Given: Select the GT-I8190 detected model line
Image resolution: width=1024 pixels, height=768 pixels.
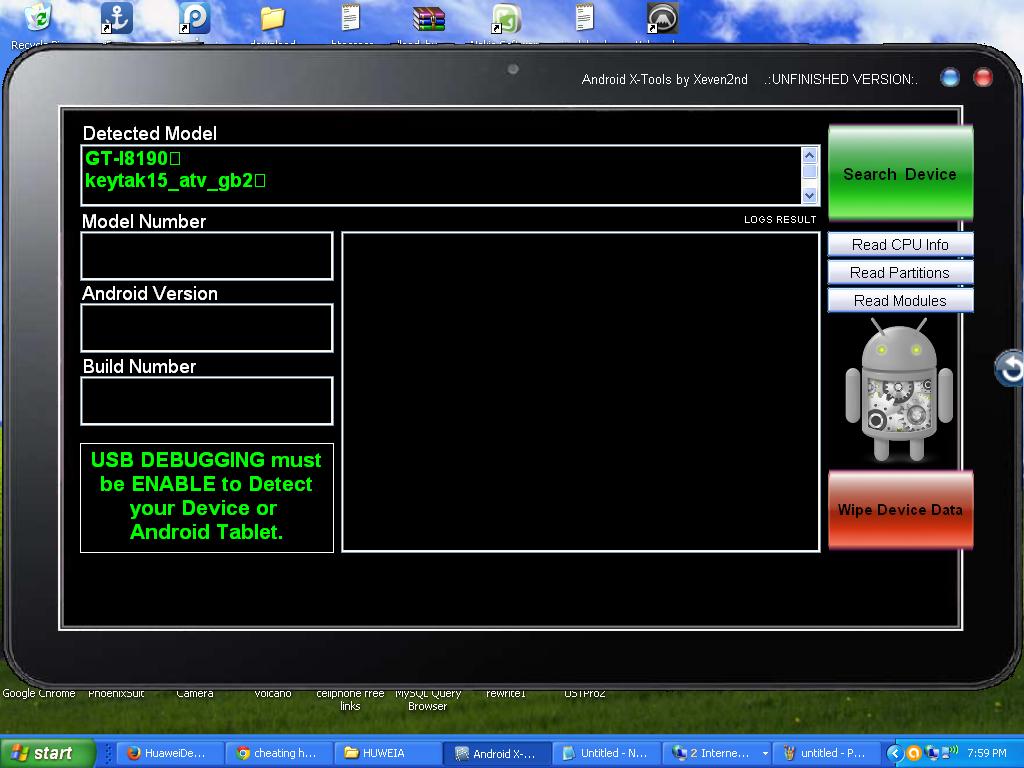Looking at the screenshot, I should point(133,158).
